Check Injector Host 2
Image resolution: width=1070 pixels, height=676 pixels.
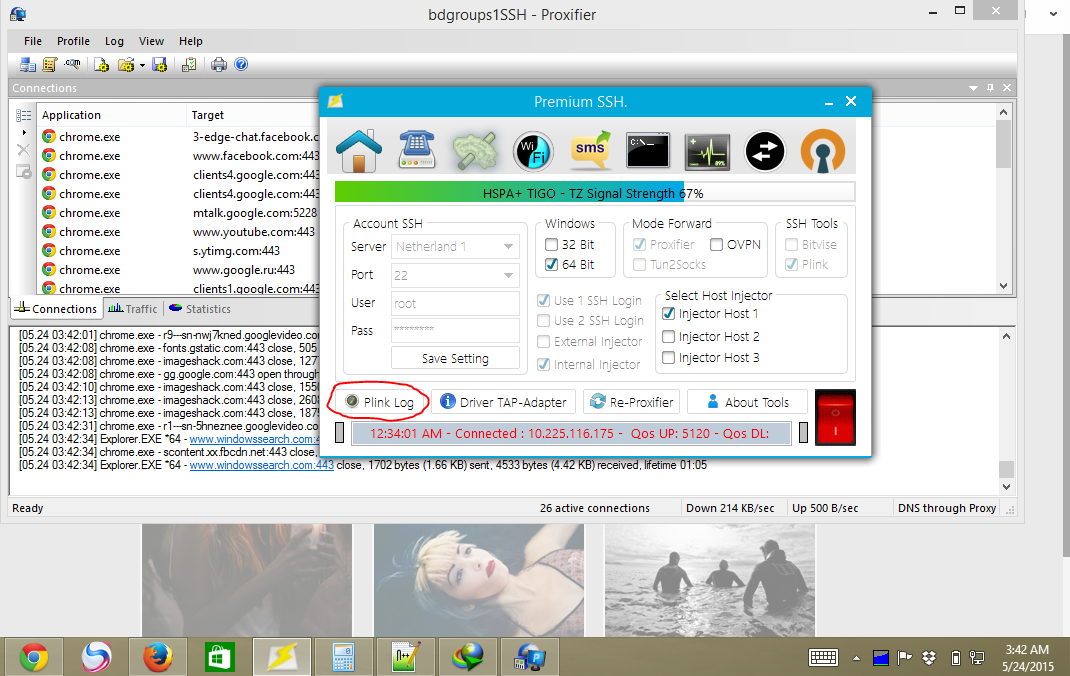pyautogui.click(x=669, y=336)
